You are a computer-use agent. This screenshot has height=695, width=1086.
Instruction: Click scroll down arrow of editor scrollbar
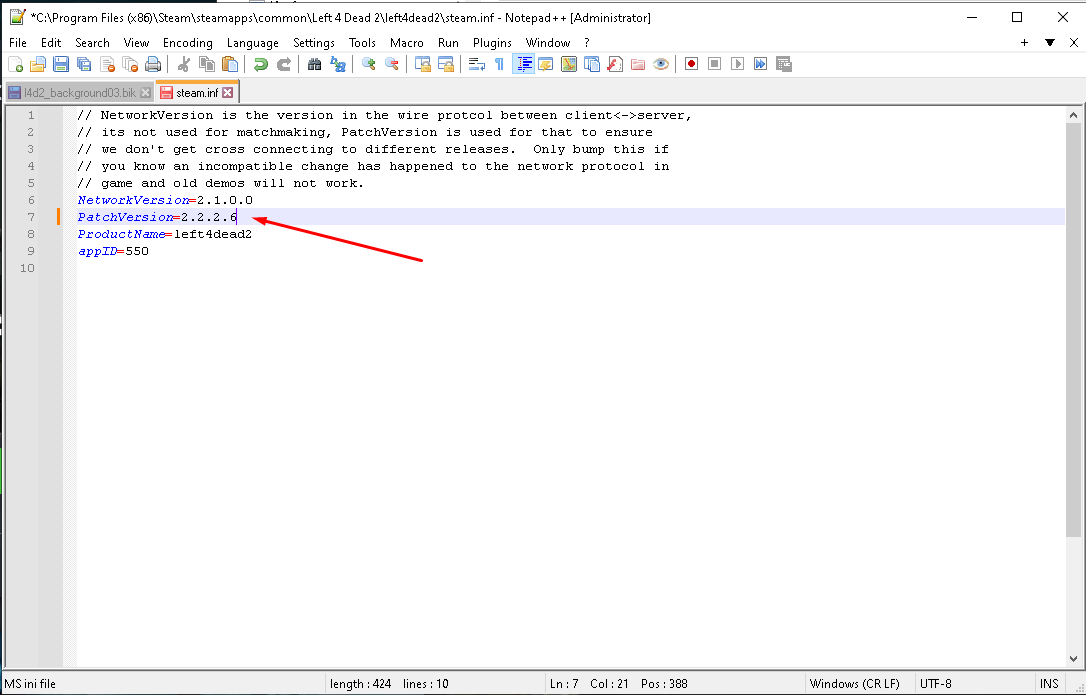pos(1074,659)
